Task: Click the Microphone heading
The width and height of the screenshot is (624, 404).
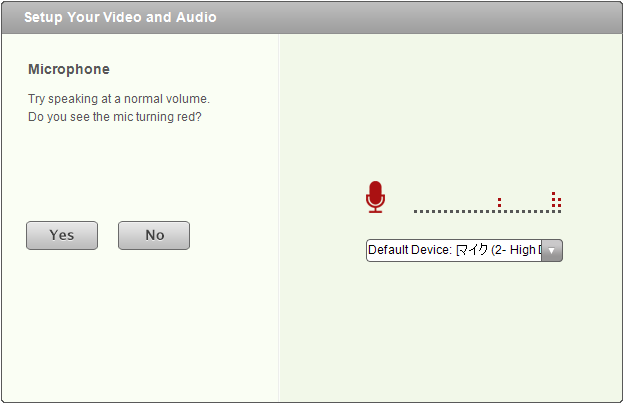Action: pos(69,69)
